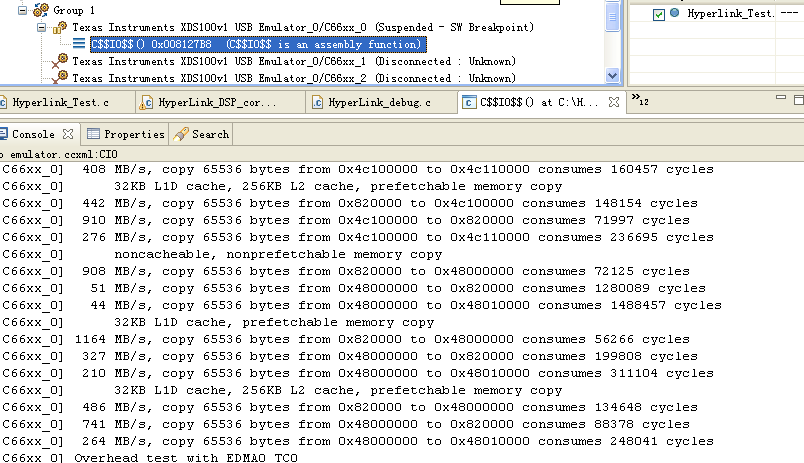Click the Console monitor icon
The width and height of the screenshot is (804, 463).
[x=3, y=134]
